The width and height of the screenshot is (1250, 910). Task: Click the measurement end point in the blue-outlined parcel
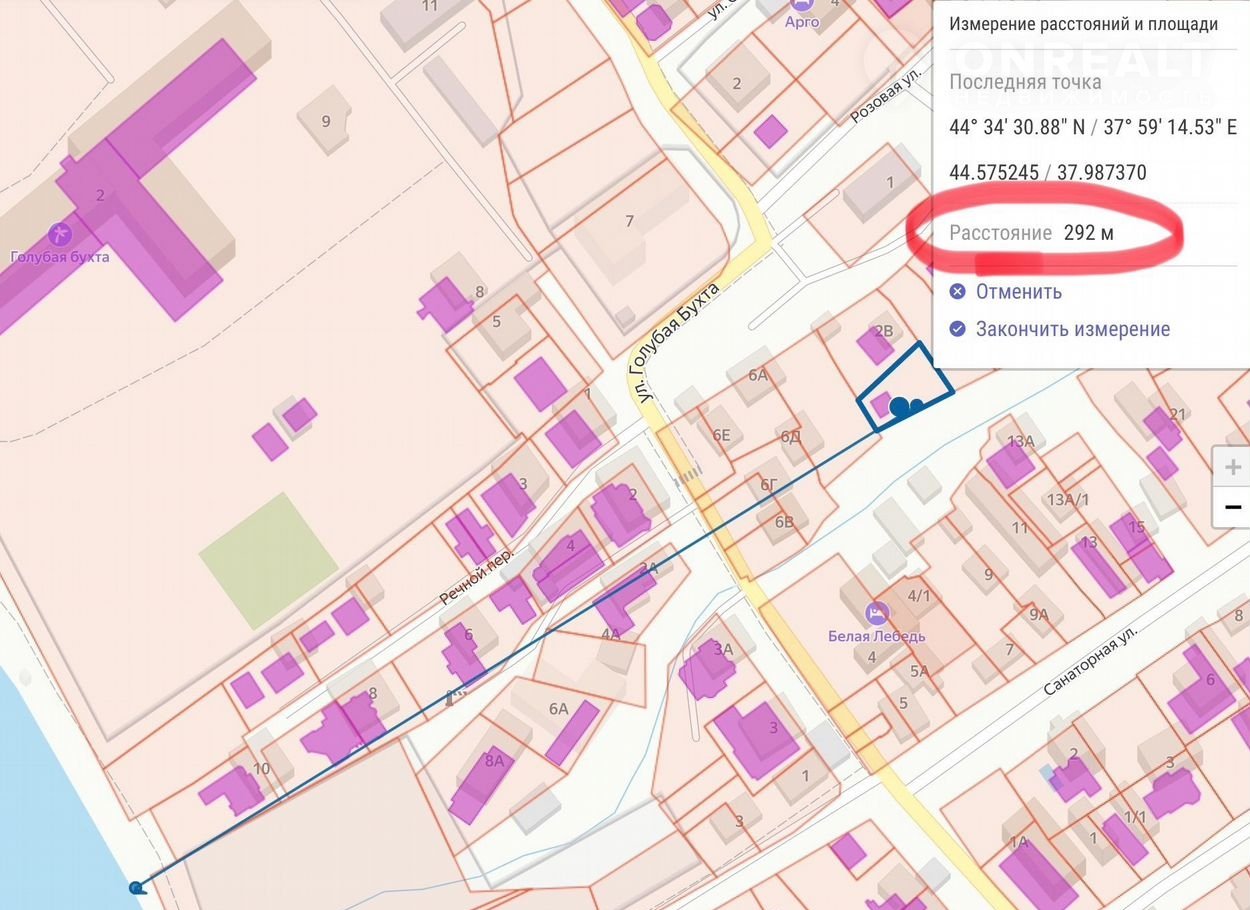point(900,406)
